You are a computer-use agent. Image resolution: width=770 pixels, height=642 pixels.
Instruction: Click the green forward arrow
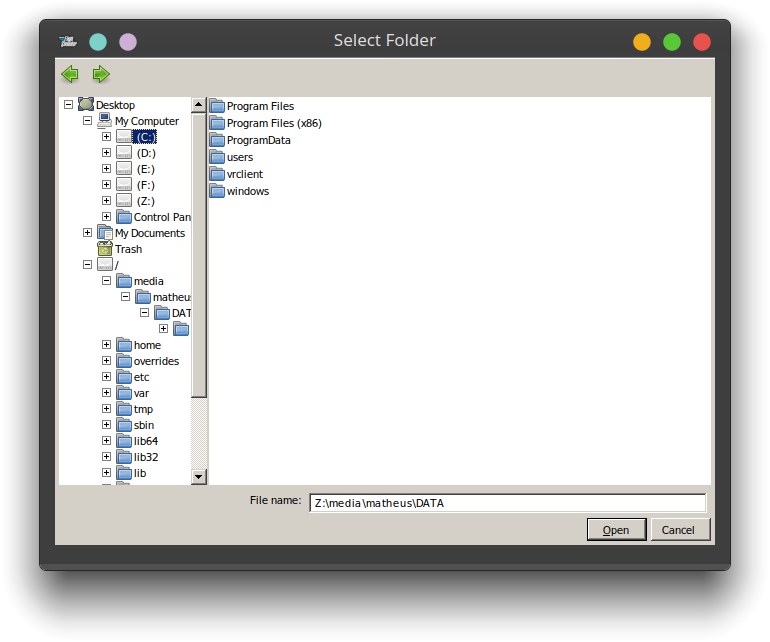point(101,74)
